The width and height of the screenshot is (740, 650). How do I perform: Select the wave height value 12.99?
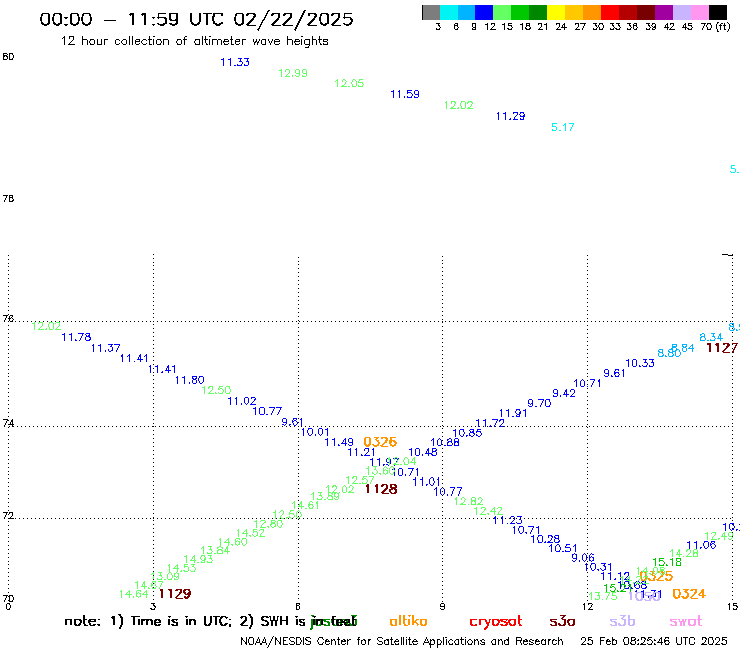coord(293,73)
